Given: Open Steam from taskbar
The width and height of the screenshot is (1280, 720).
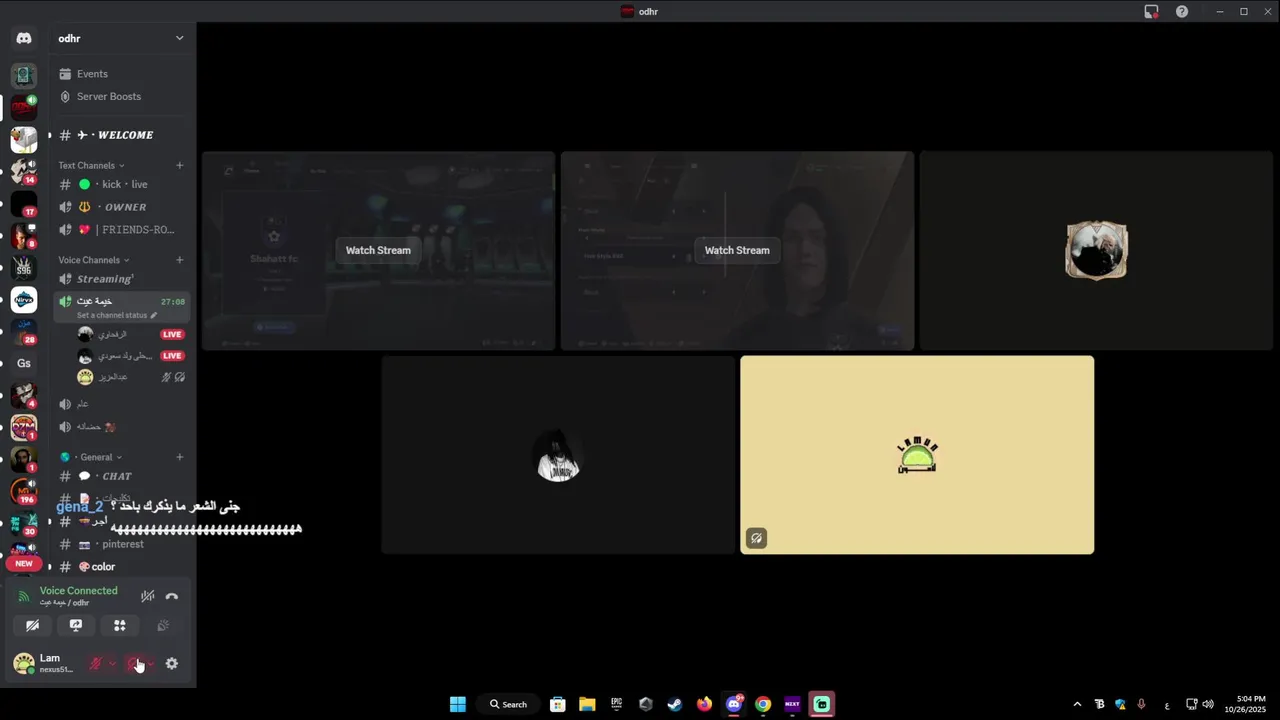Looking at the screenshot, I should [x=675, y=704].
